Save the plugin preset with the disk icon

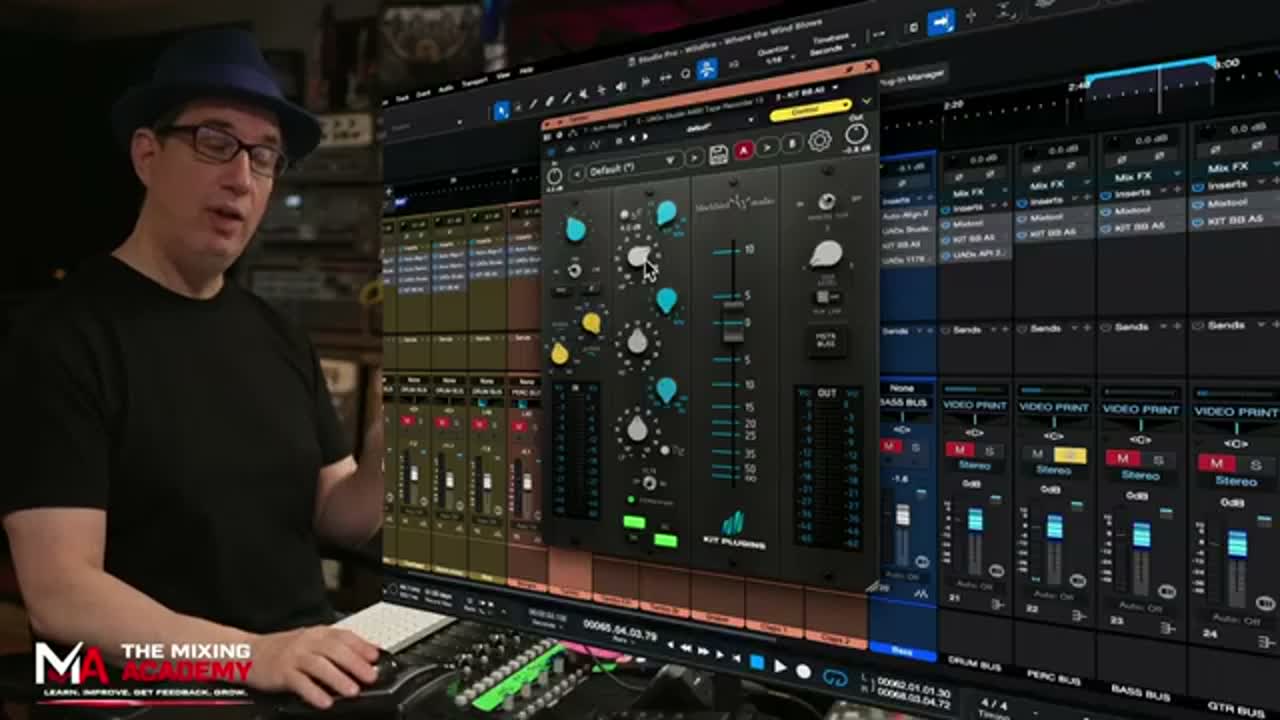(718, 153)
